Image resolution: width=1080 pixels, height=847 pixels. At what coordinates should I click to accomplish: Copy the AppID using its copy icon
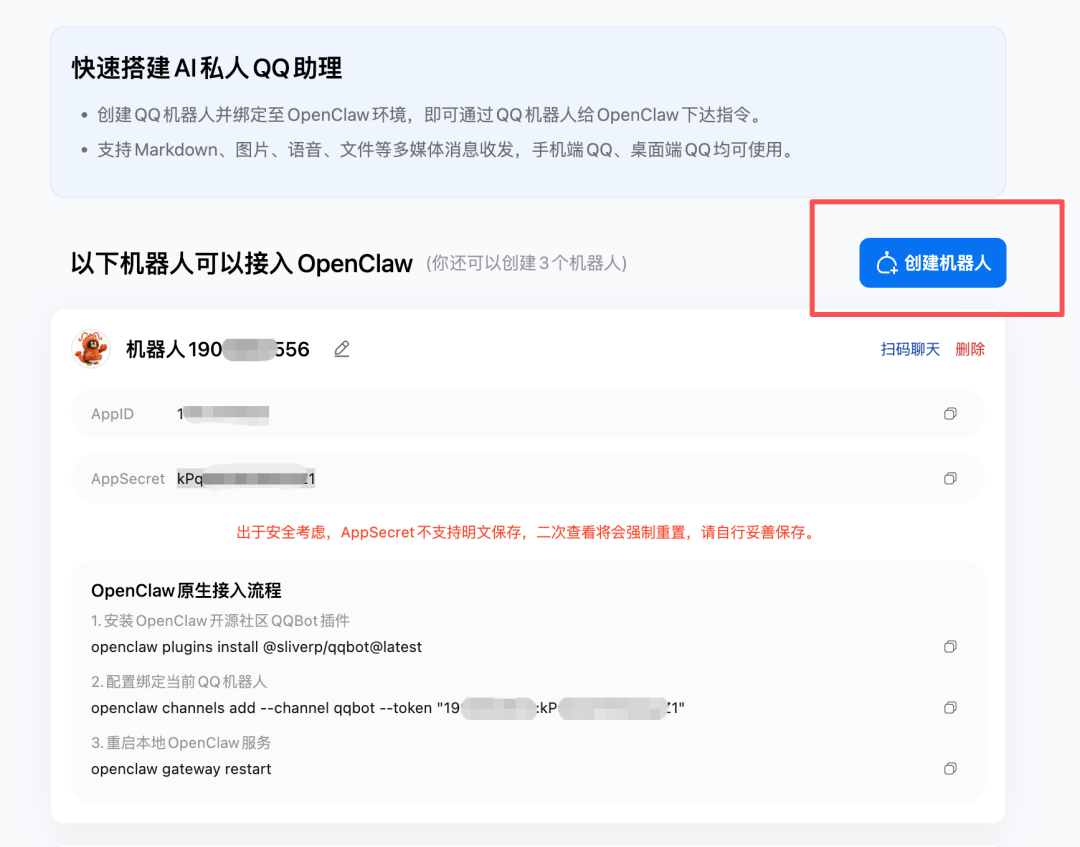point(950,413)
